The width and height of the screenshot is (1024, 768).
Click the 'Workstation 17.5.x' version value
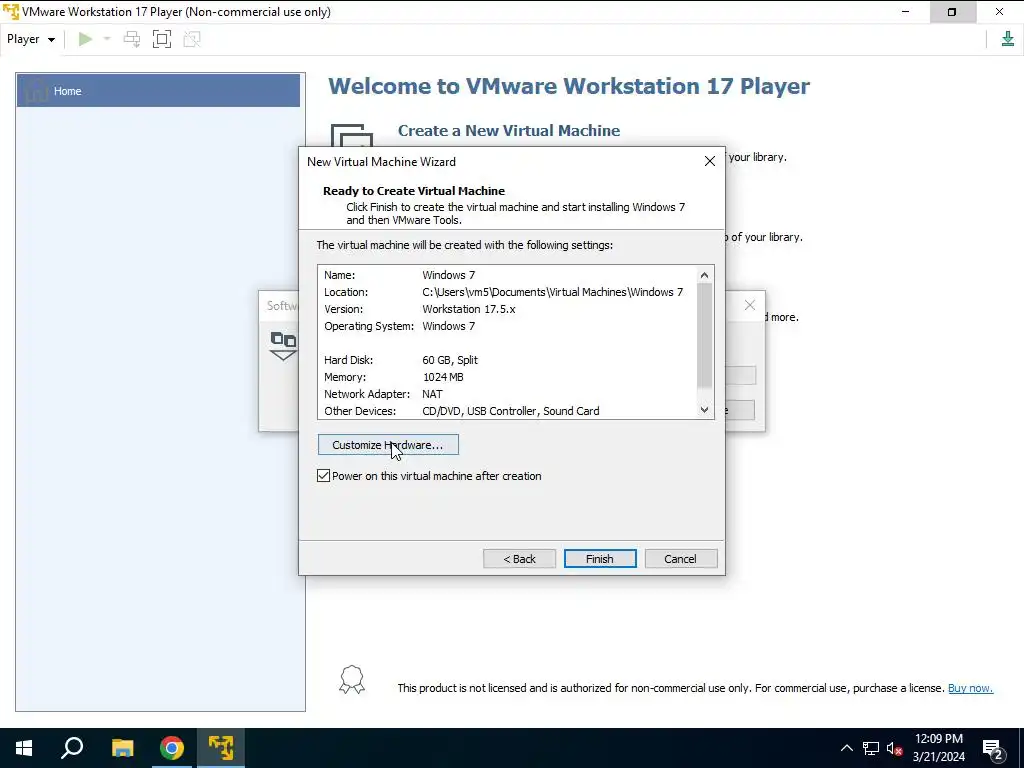pos(469,309)
